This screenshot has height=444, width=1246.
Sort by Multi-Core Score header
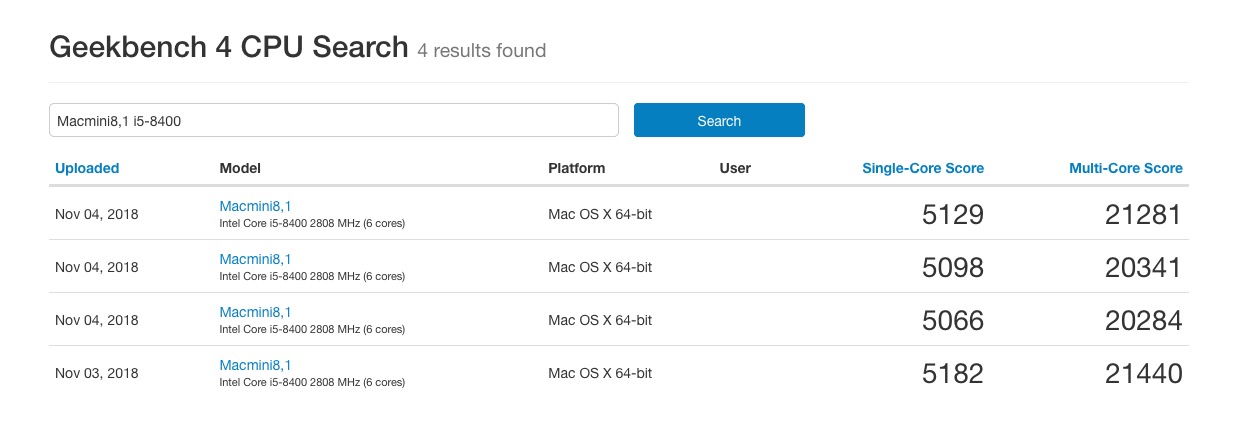1125,168
